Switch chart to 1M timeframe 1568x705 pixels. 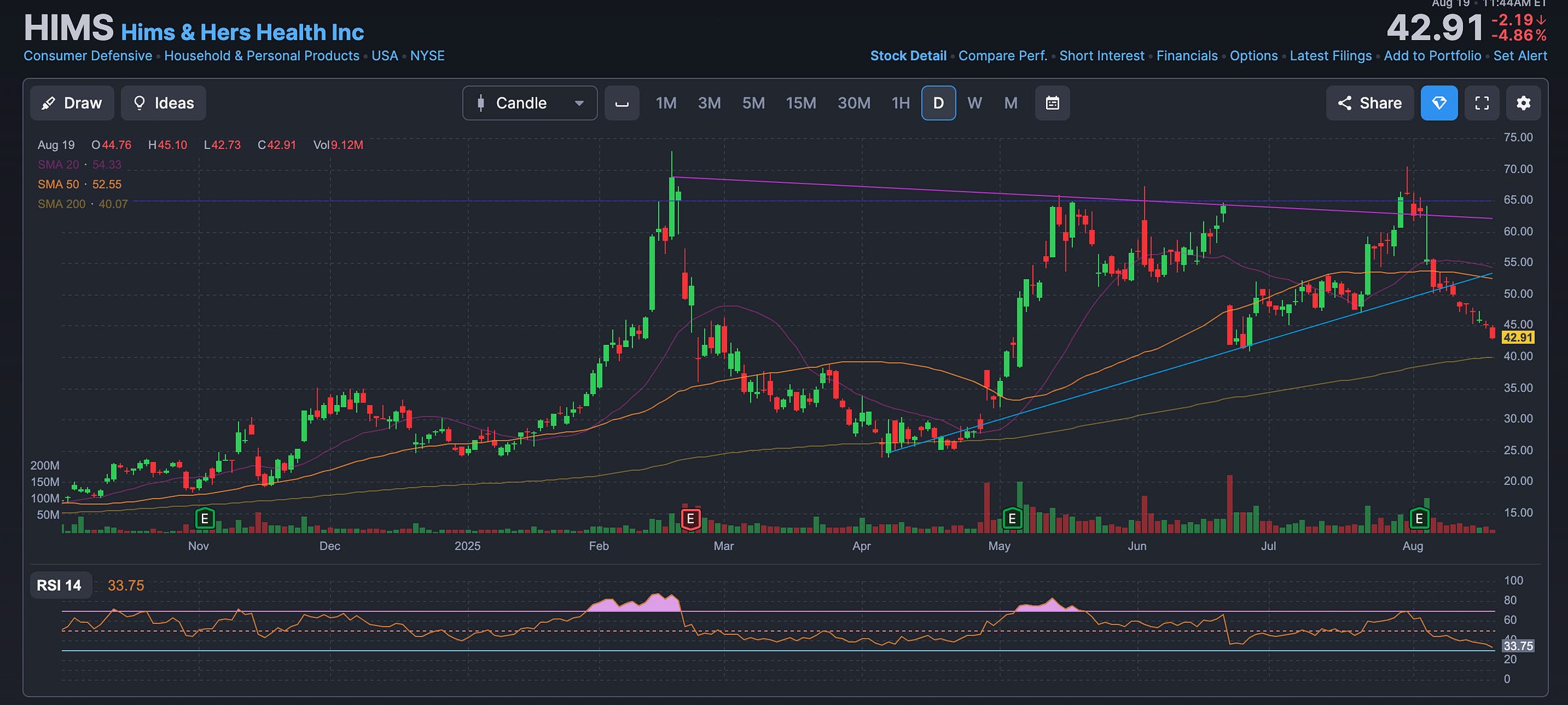(x=666, y=103)
